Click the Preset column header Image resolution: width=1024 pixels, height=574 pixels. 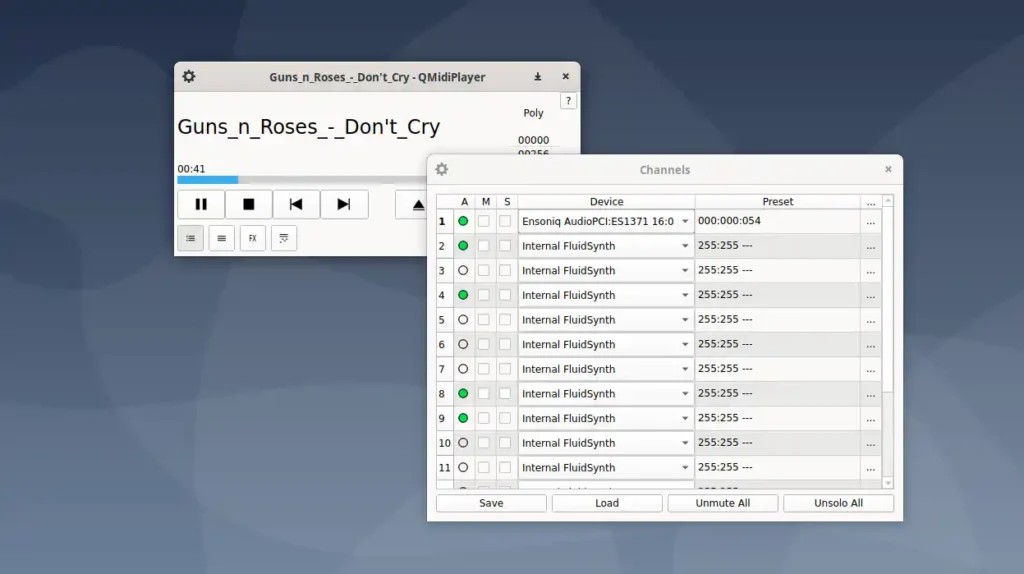pos(777,202)
